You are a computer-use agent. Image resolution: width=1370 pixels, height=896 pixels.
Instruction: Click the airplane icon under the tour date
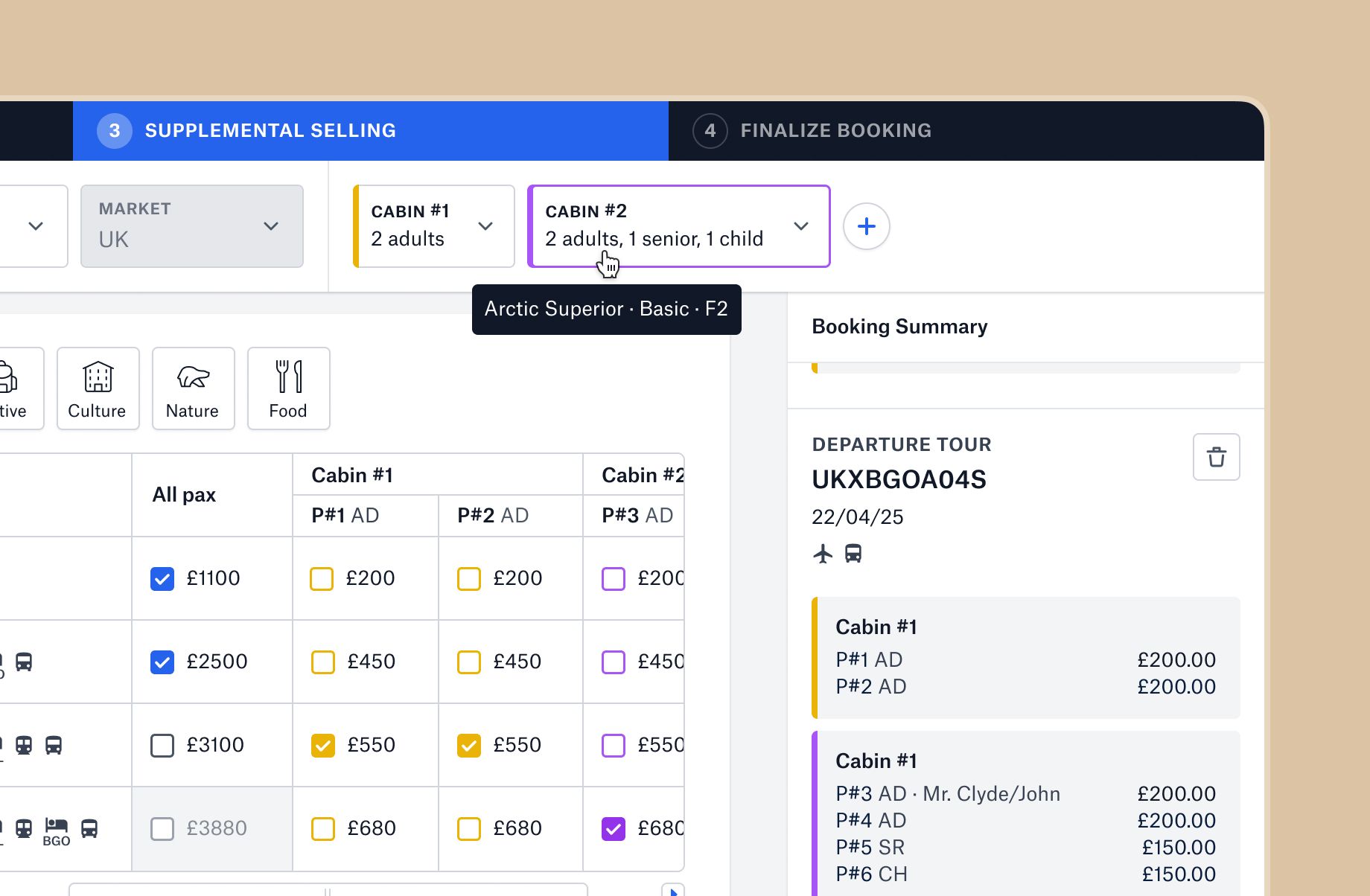pyautogui.click(x=823, y=554)
